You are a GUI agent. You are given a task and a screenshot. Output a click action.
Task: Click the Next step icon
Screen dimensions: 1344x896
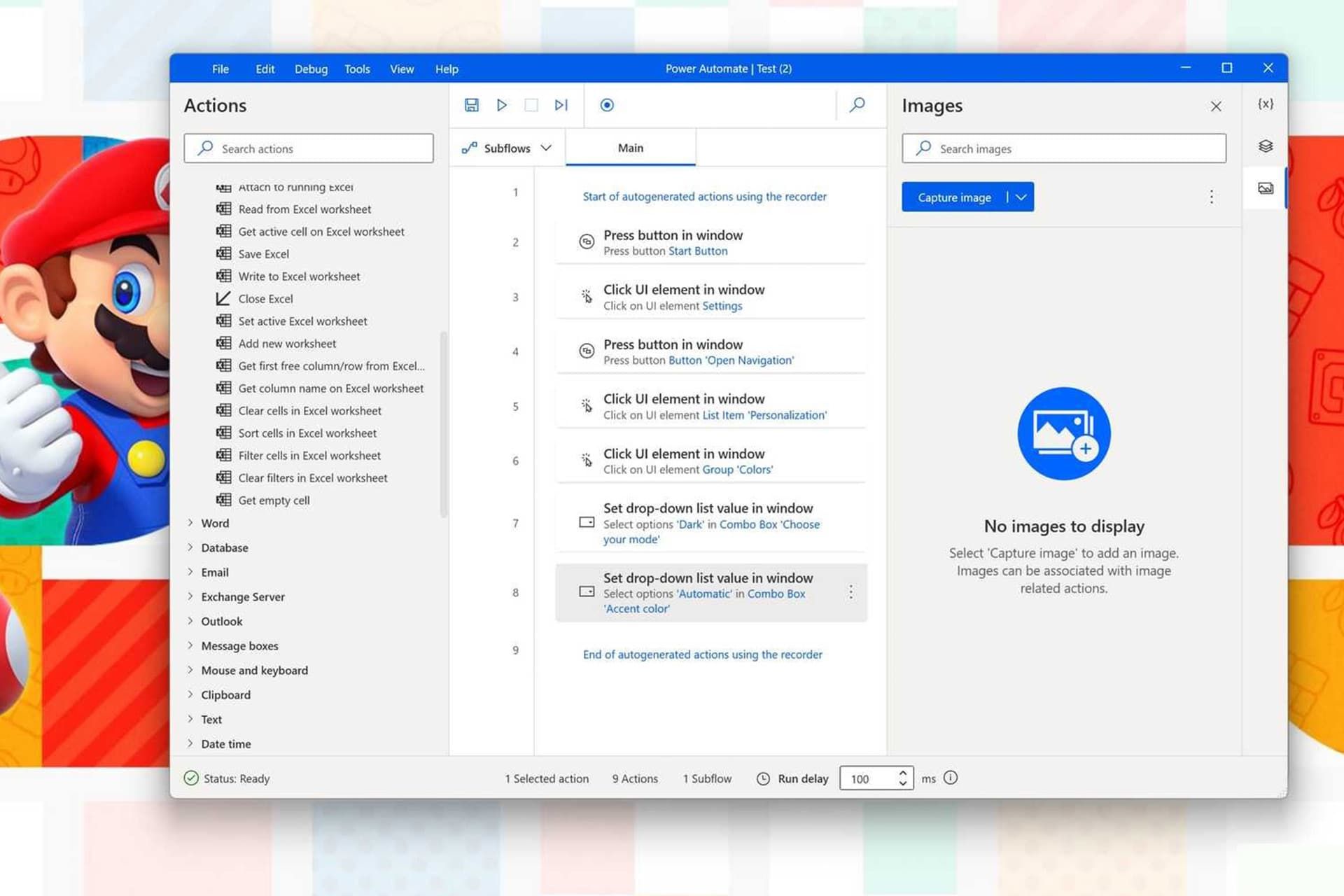click(561, 104)
